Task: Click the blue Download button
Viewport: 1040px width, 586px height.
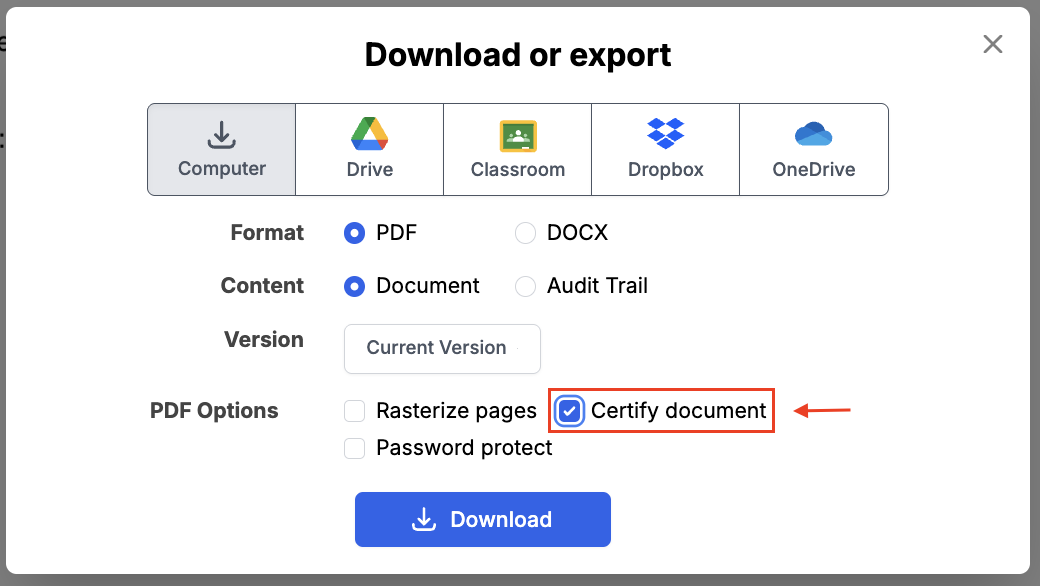Action: [x=482, y=519]
